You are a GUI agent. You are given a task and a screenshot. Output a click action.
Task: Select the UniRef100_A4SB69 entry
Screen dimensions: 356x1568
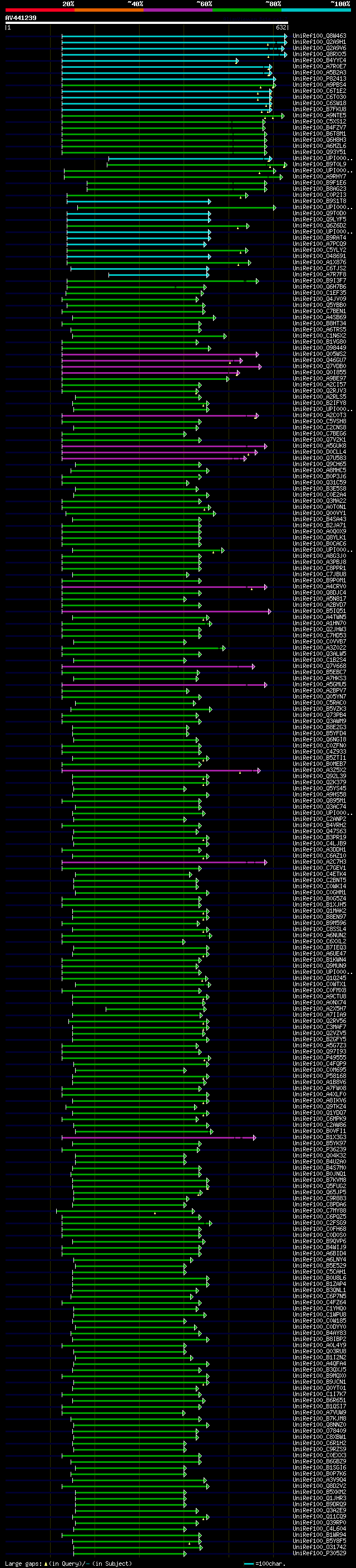coord(319,318)
